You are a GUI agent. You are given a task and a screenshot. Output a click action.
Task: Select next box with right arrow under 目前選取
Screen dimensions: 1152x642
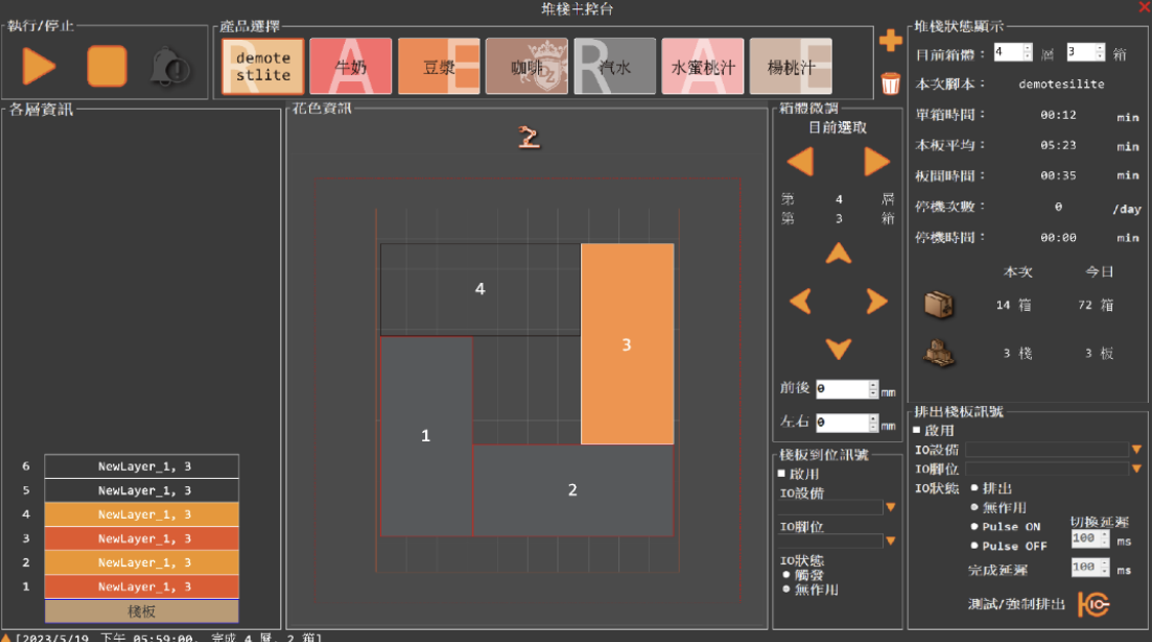click(877, 161)
